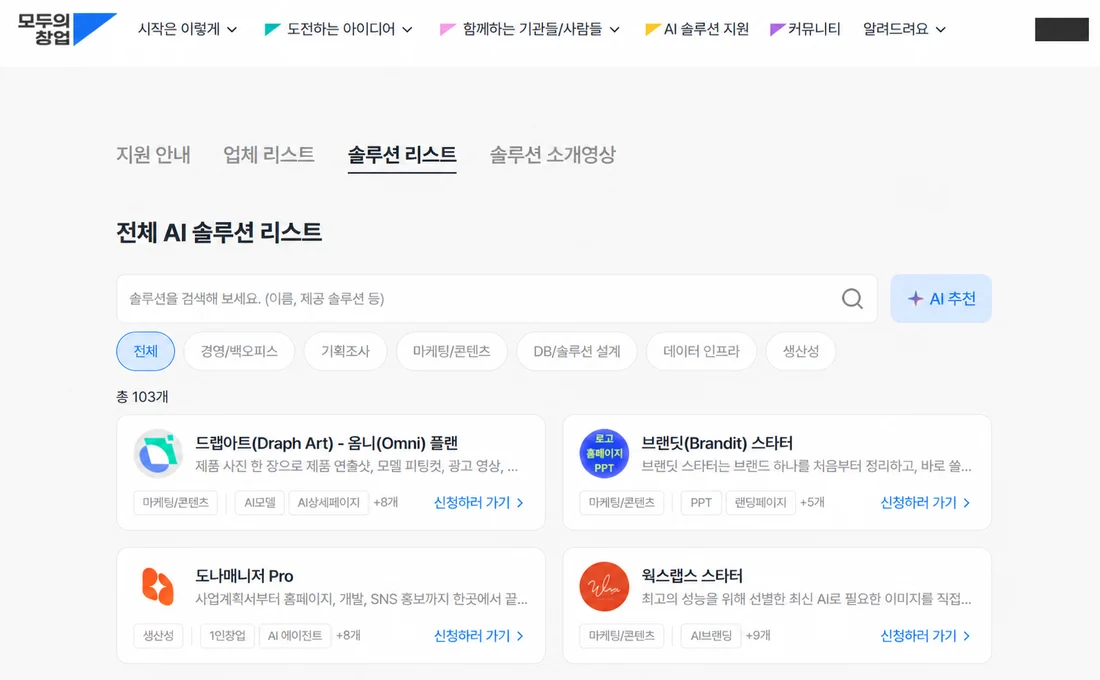Click the search magnifier icon
The image size is (1100, 680).
[x=852, y=298]
